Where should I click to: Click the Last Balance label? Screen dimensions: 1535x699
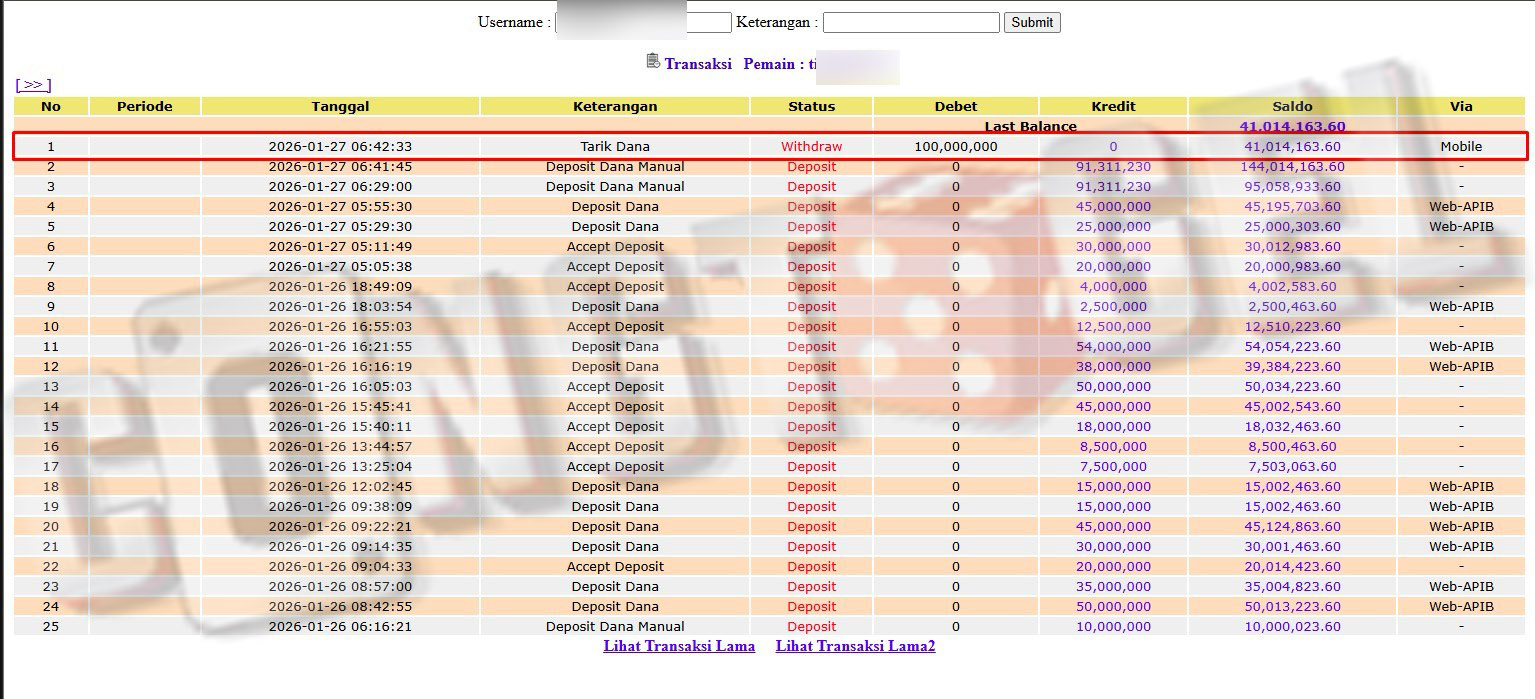click(1030, 127)
